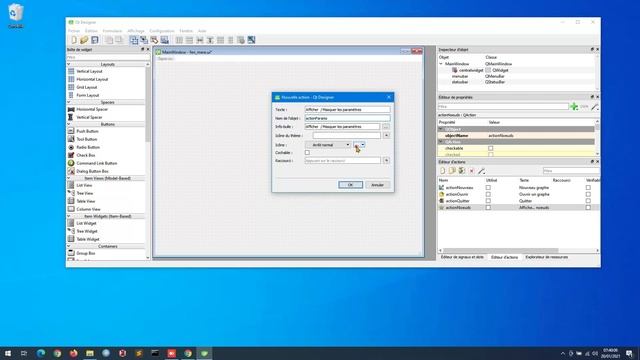Click the red delete action icon in the action editor
Image resolution: width=640 pixels, height=360 pixels.
point(471,171)
